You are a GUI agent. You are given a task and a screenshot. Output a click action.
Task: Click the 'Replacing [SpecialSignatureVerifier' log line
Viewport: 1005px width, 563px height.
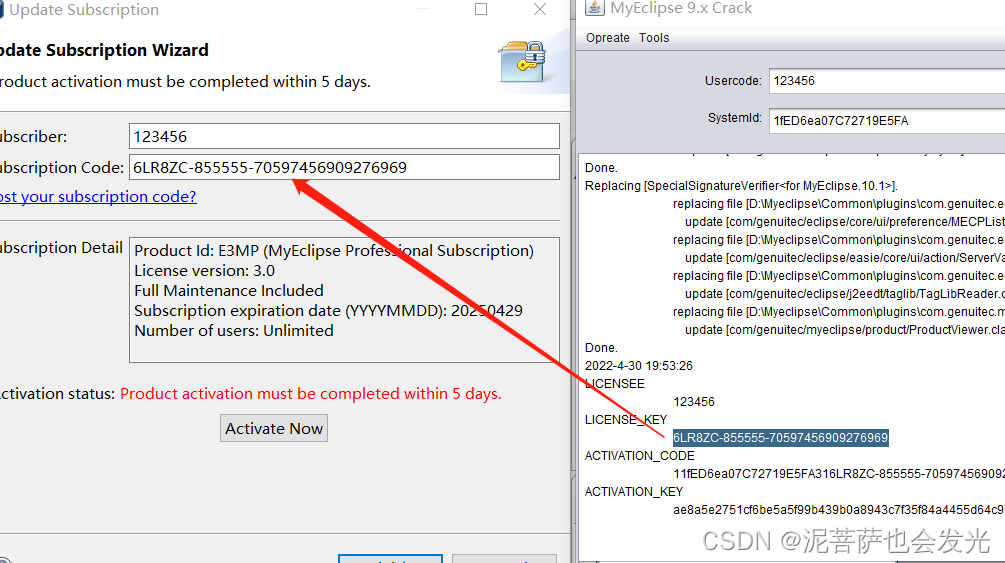click(741, 186)
